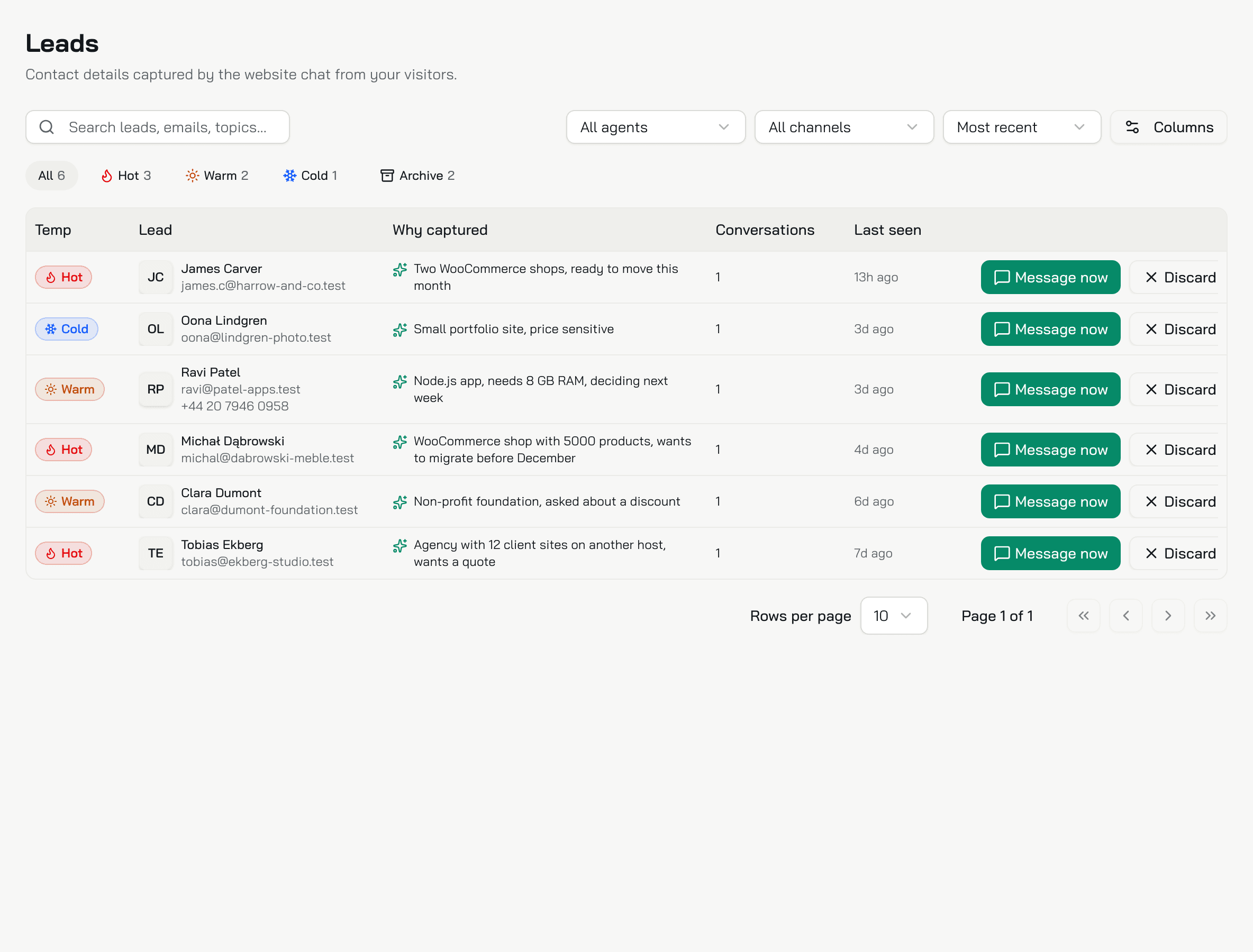
Task: Click the MD avatar for Michał Dąbrowski
Action: [156, 450]
